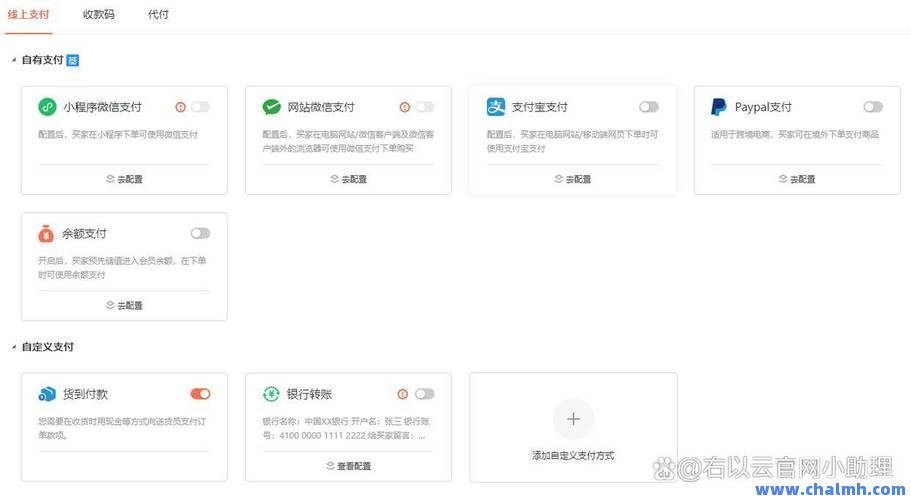Switch to the 收款码 tab
This screenshot has height=500, width=911.
pyautogui.click(x=98, y=15)
